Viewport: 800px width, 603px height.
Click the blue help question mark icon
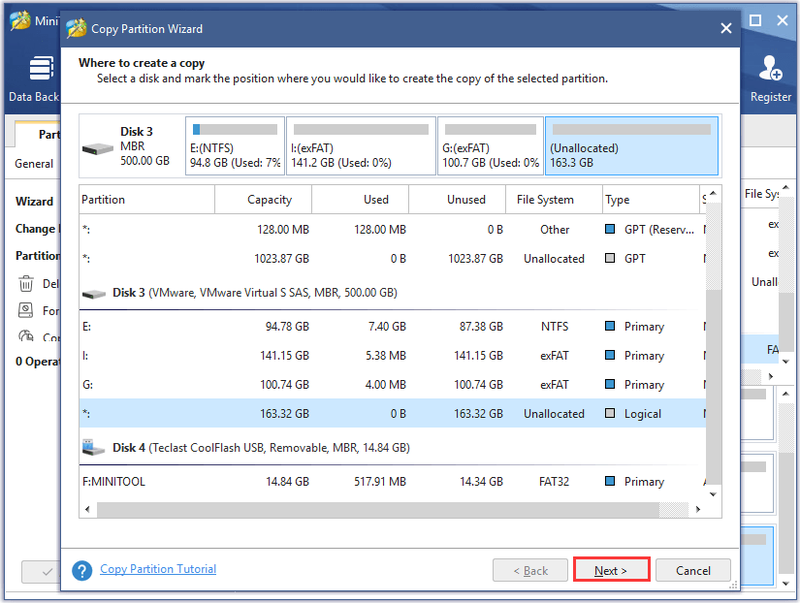[82, 570]
